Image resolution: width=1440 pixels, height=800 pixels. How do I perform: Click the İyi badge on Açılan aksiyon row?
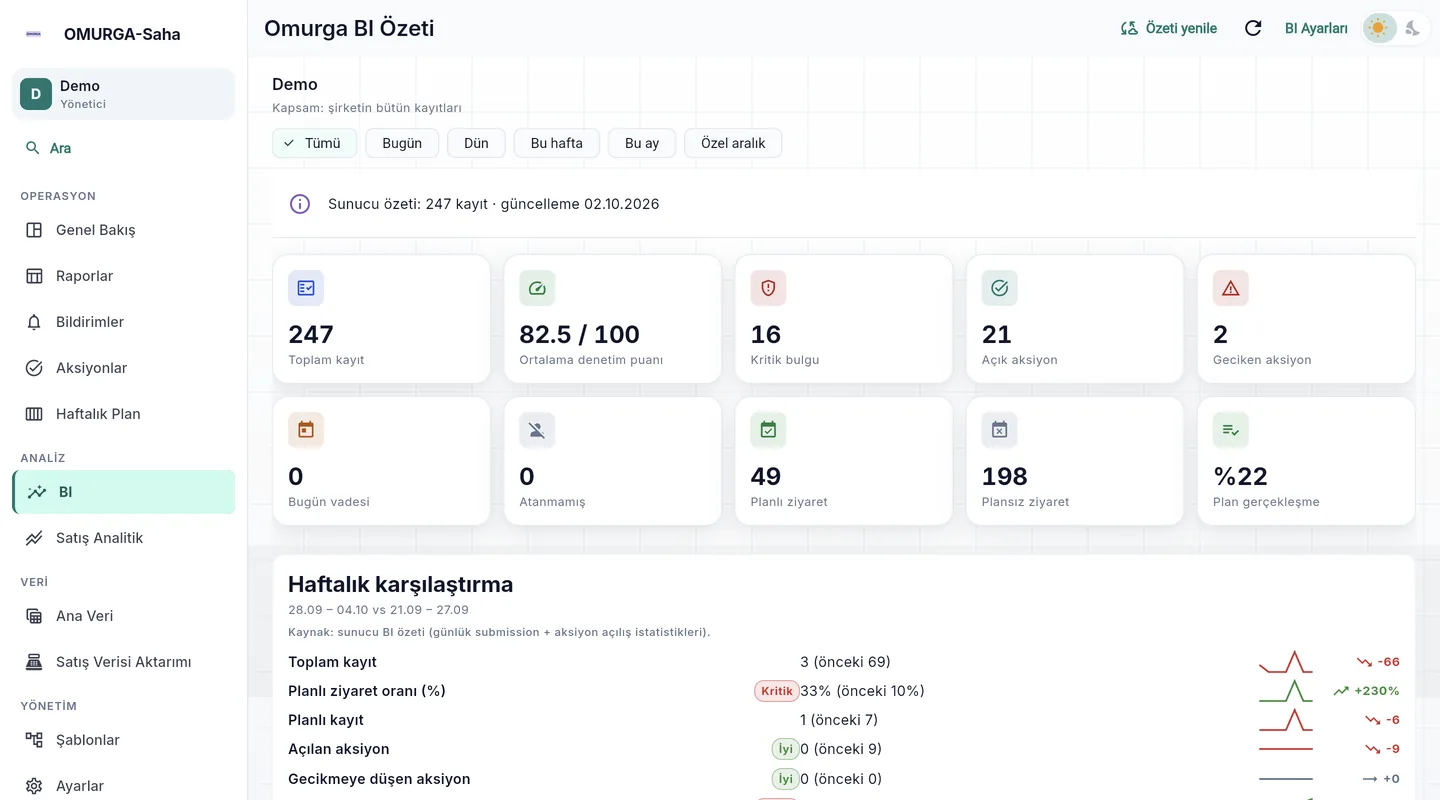click(786, 749)
